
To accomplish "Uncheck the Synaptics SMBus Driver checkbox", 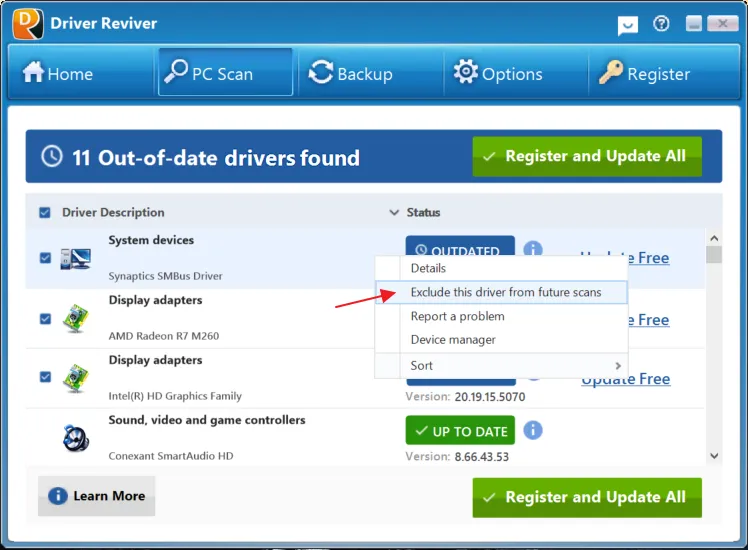I will 45,258.
